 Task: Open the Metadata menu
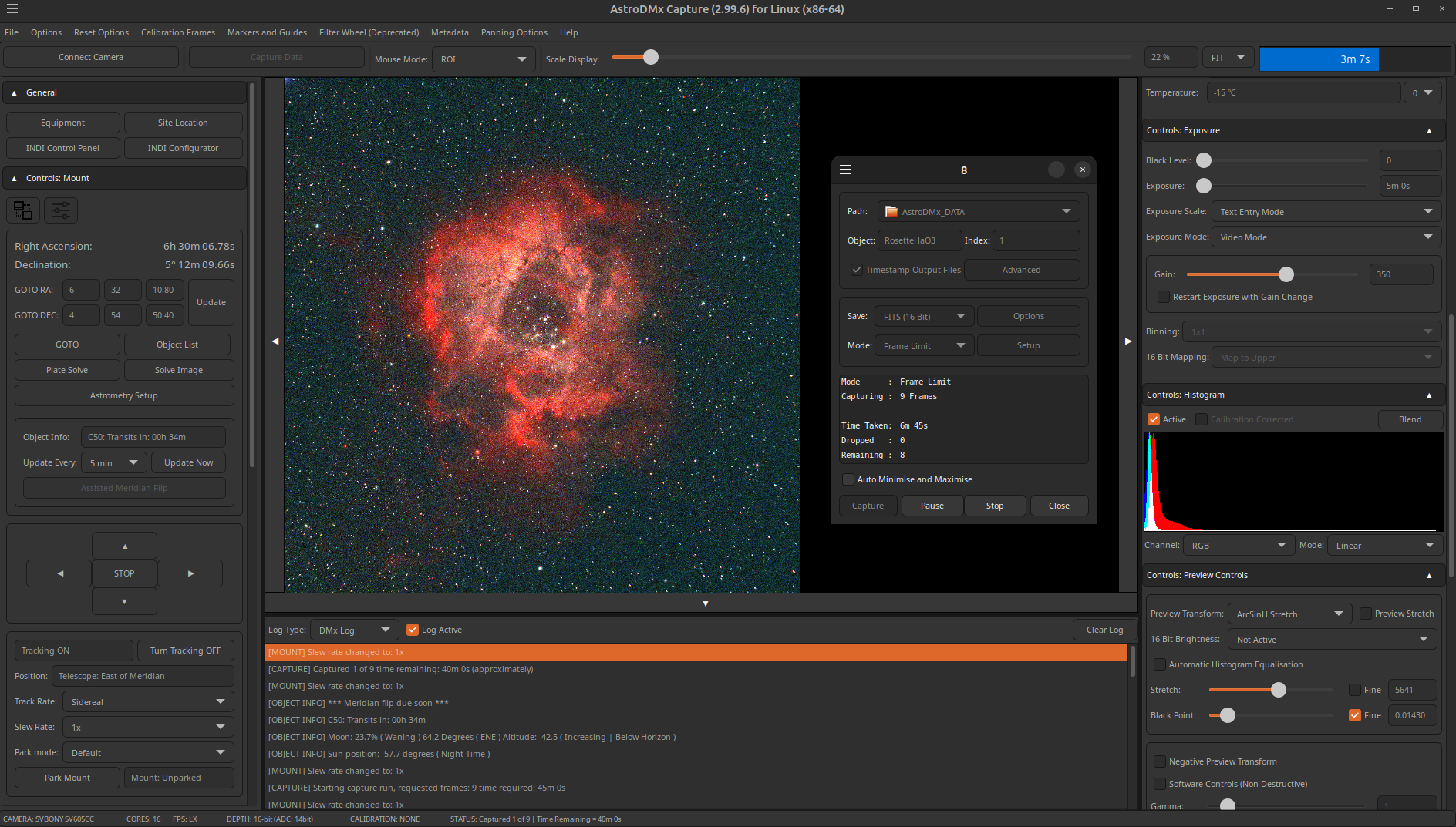[x=450, y=32]
